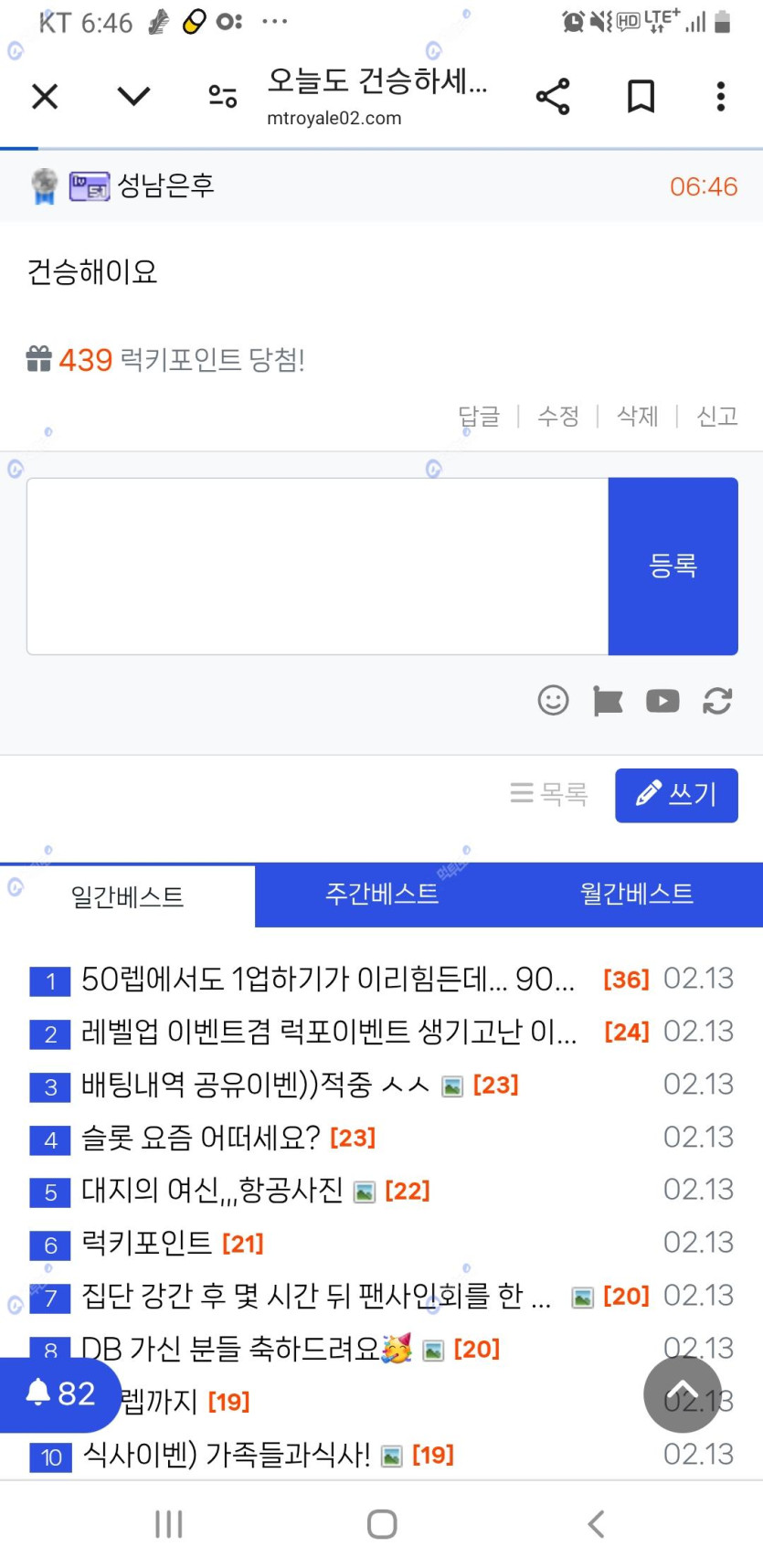Switch to the 월간베스트 tab

click(x=637, y=894)
